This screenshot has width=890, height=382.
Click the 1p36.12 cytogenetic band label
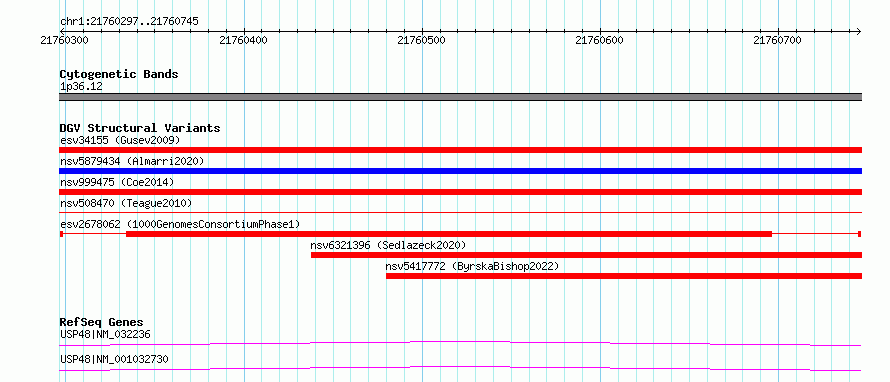(81, 87)
